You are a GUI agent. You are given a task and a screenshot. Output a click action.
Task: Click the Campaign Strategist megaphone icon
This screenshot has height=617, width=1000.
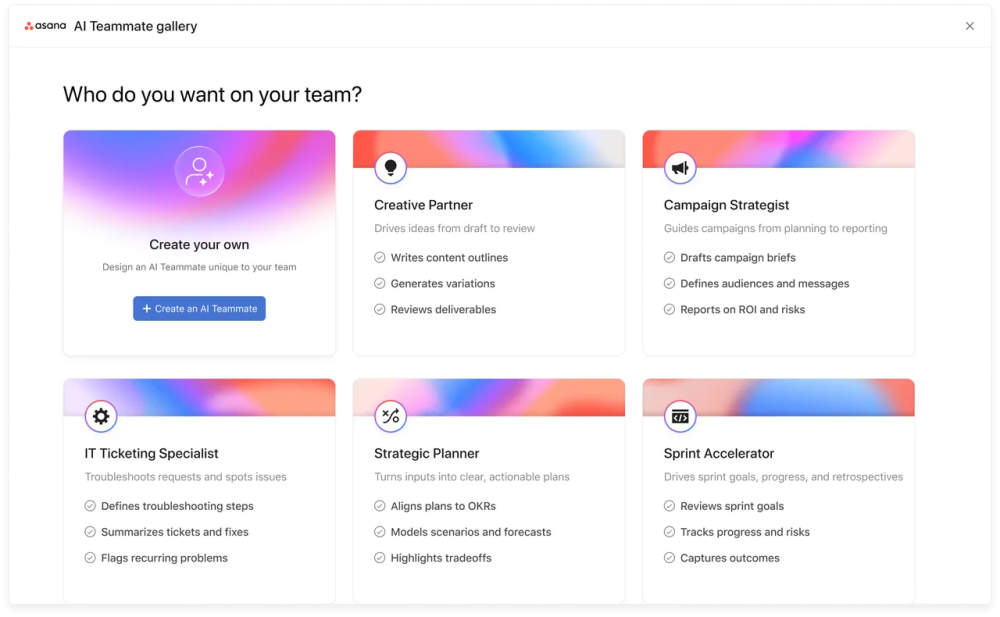coord(680,168)
